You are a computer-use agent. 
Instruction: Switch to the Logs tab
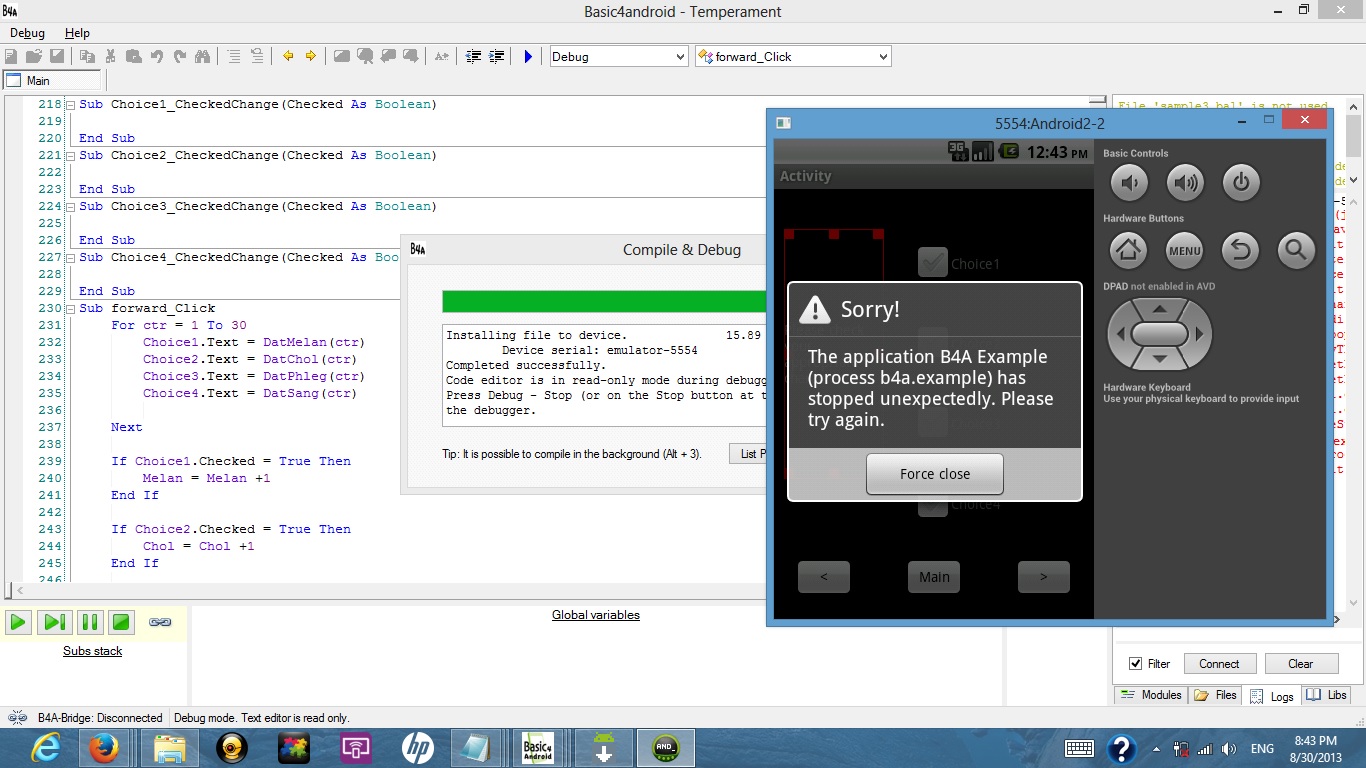pyautogui.click(x=1272, y=696)
